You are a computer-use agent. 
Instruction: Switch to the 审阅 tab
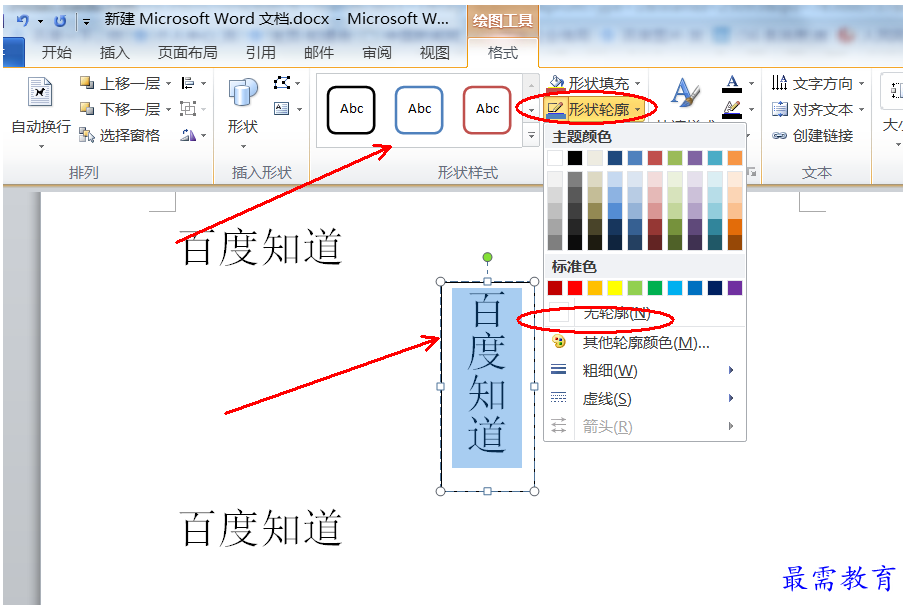(376, 53)
